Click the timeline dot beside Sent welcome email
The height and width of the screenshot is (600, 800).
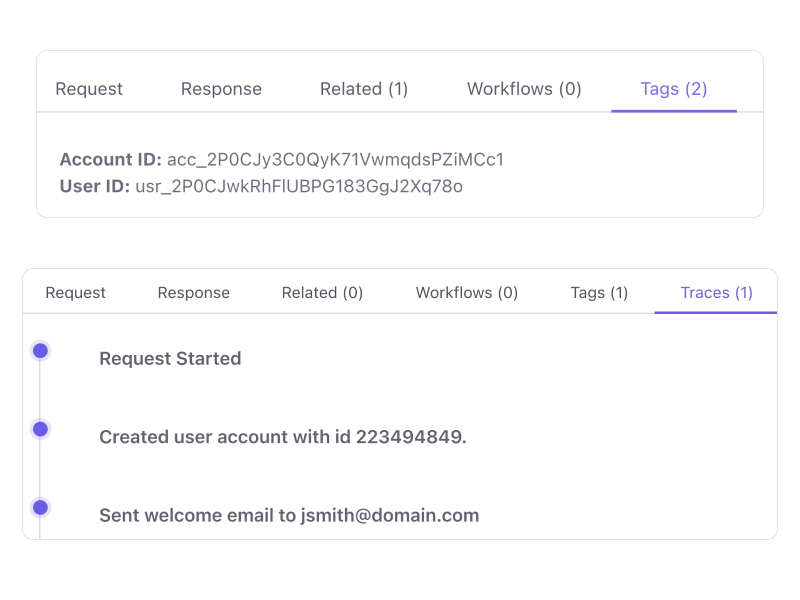pyautogui.click(x=40, y=507)
